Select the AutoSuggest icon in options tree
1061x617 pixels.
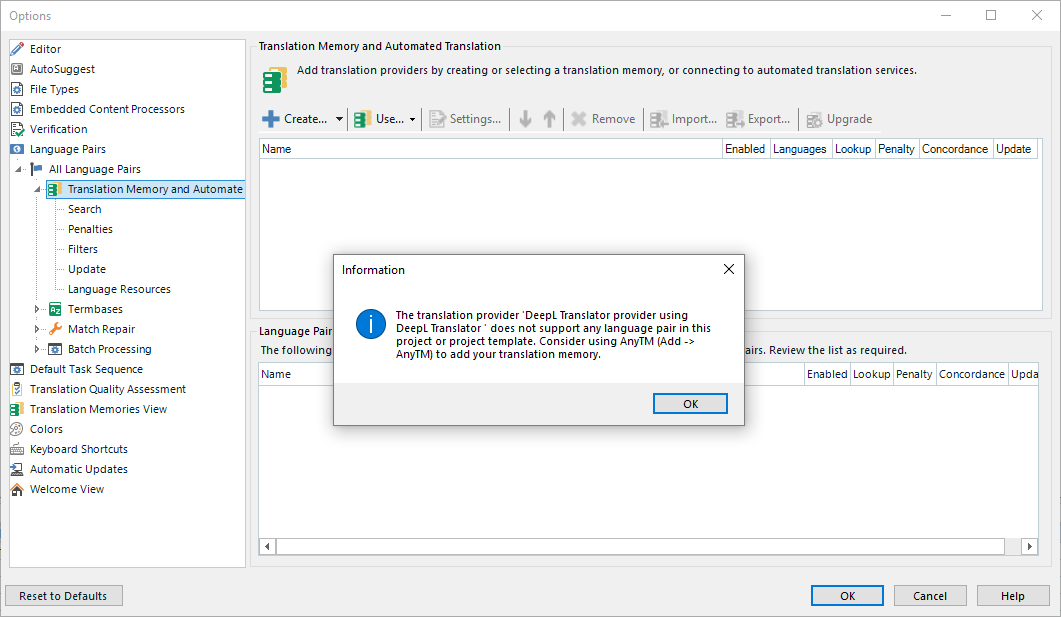tap(17, 69)
